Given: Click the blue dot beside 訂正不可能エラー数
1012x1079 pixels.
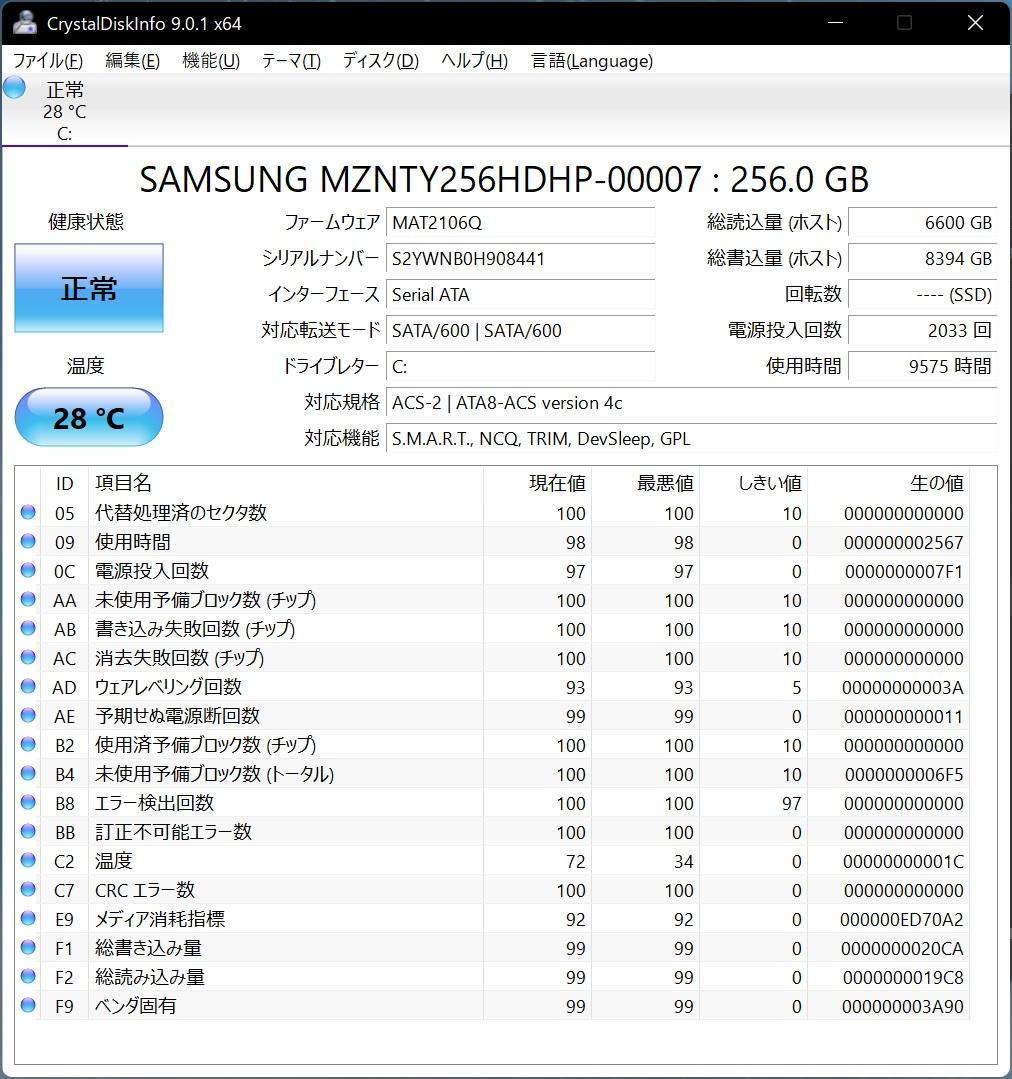Looking at the screenshot, I should [x=28, y=832].
